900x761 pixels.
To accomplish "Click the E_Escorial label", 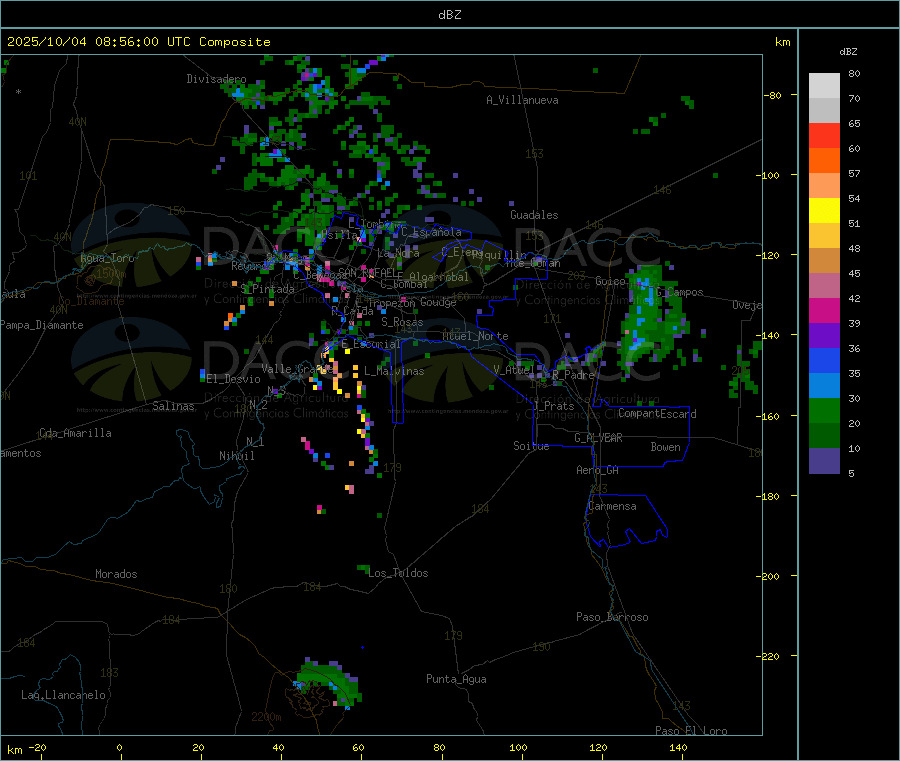I will coord(371,344).
